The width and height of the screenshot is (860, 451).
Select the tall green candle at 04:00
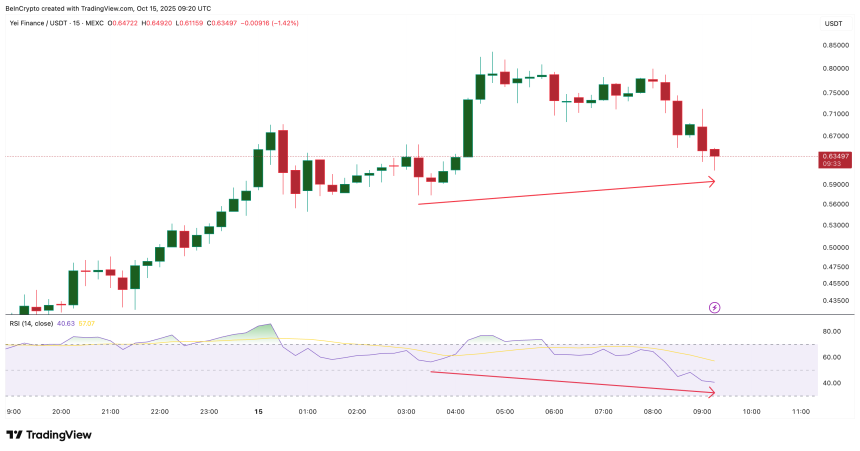468,127
